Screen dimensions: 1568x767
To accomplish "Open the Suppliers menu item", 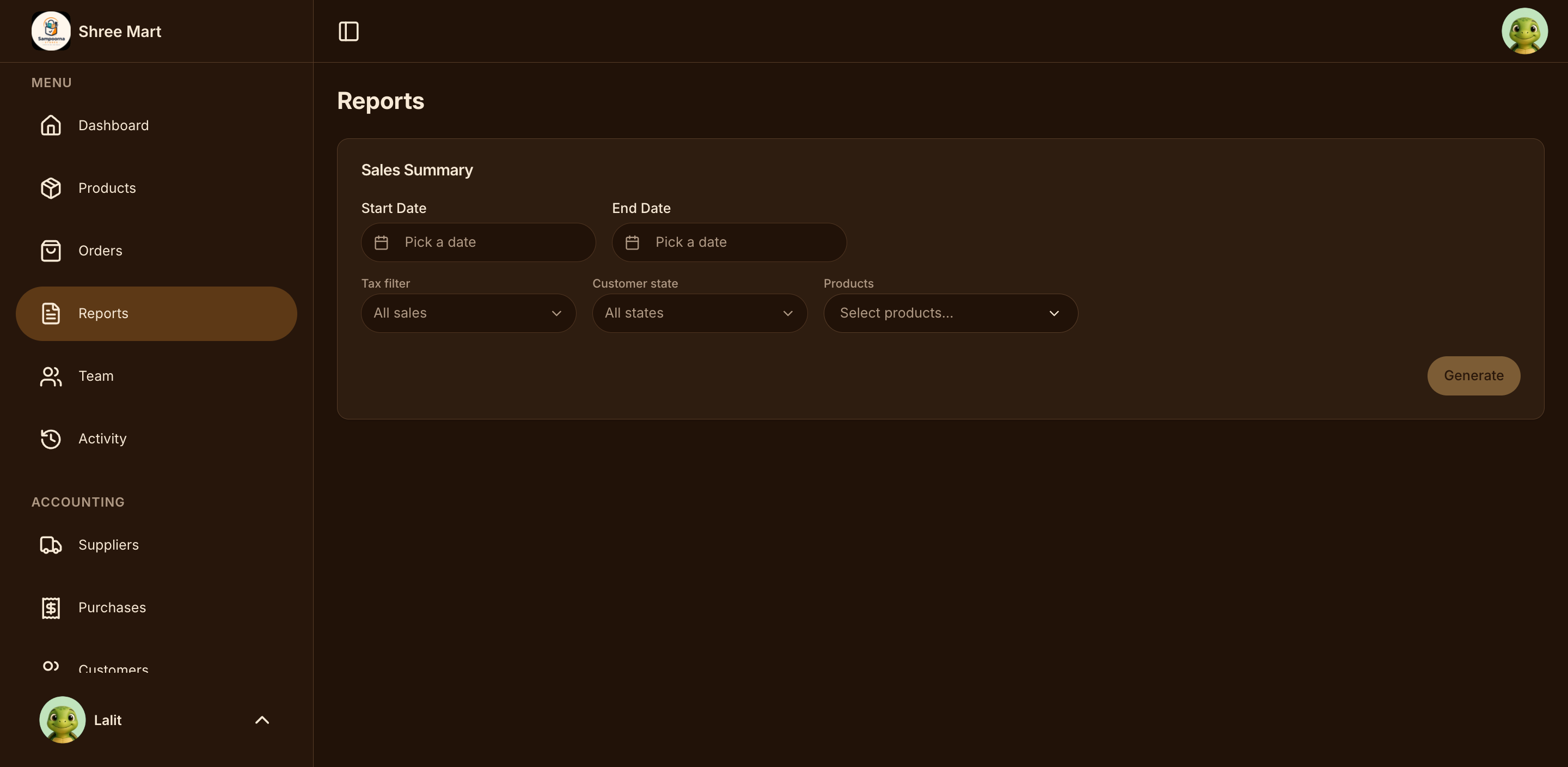I will [156, 545].
